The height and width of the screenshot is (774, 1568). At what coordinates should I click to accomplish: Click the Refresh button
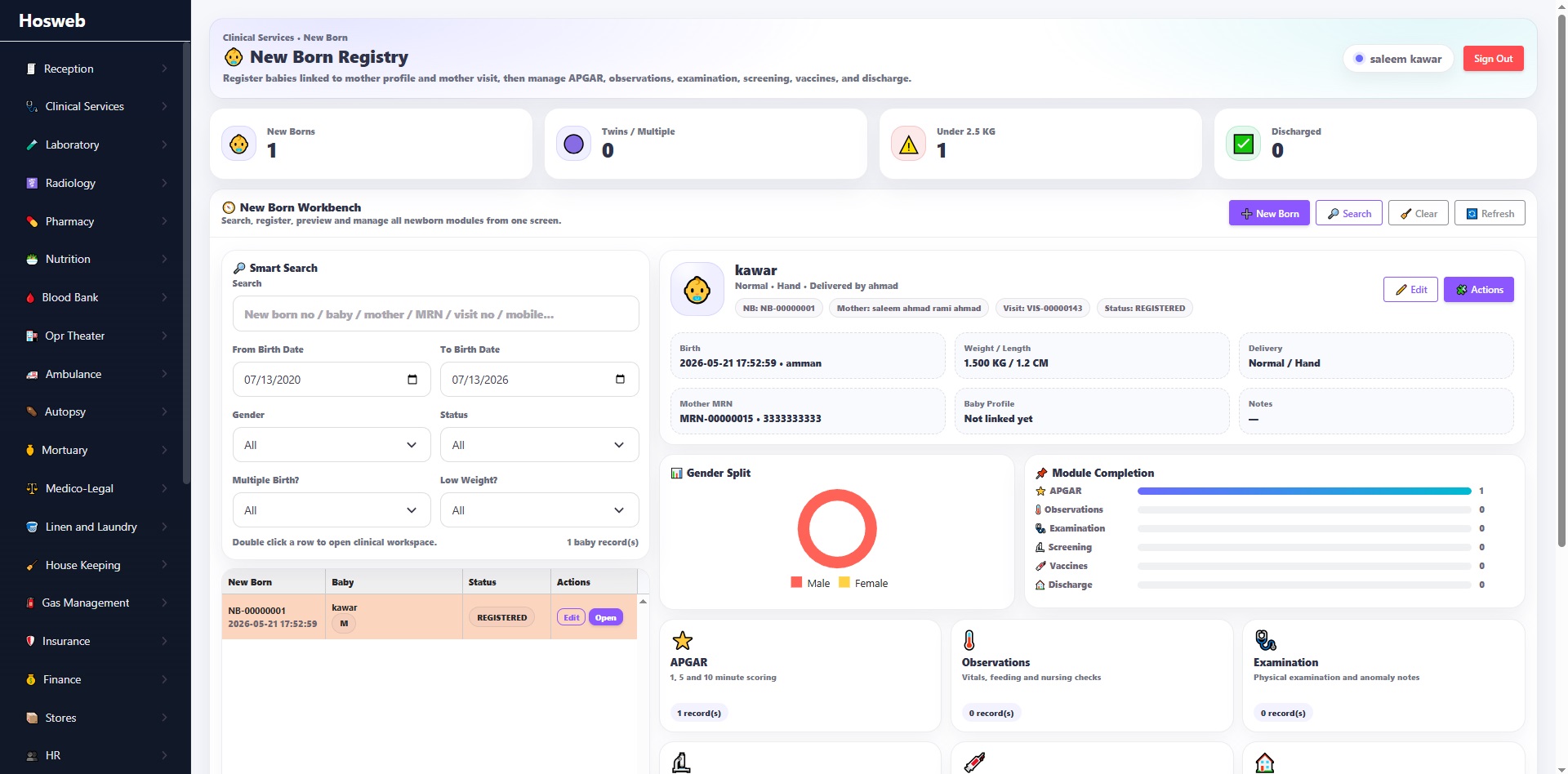click(1490, 213)
